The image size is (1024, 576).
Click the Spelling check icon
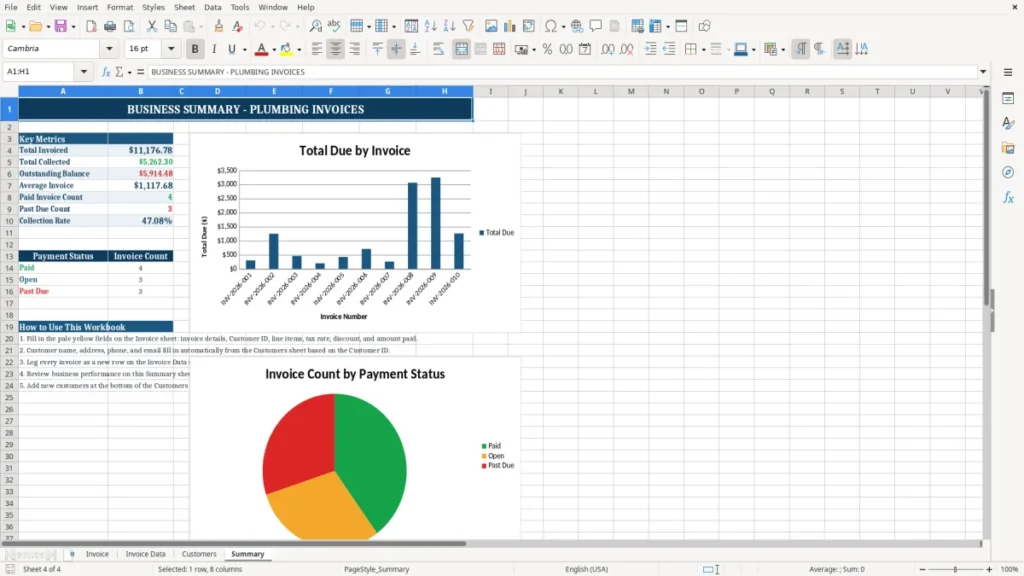334,26
